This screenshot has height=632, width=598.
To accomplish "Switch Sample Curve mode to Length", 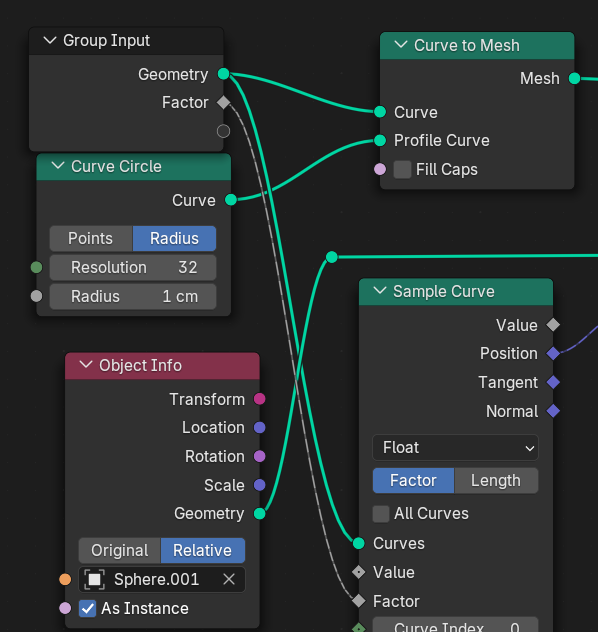I will (x=496, y=480).
